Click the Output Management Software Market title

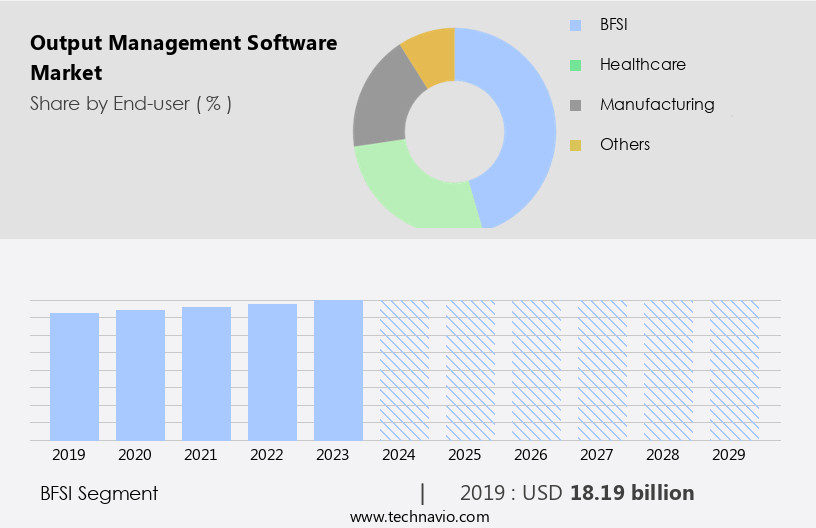183,57
